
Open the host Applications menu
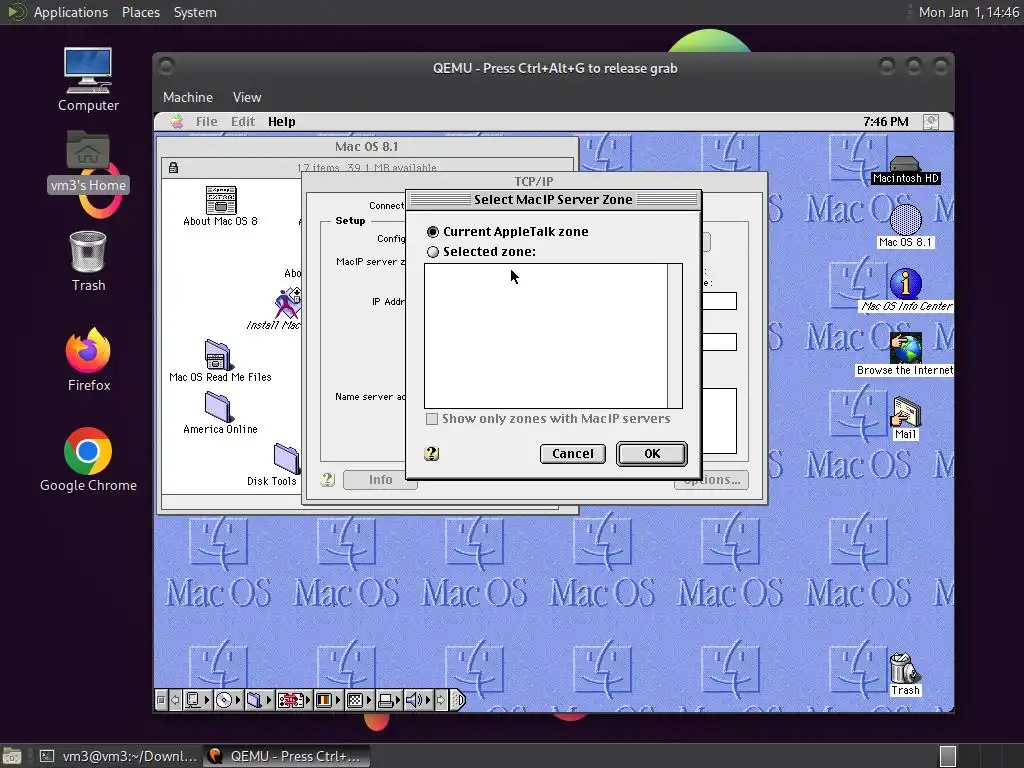[71, 12]
